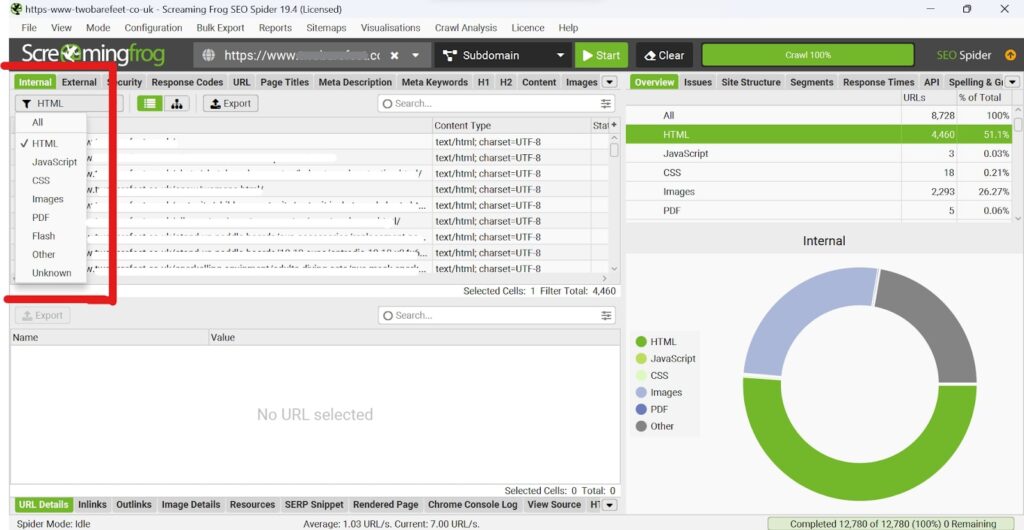Open the Subdomain crawl scope dropdown
This screenshot has height=530, width=1024.
[503, 55]
